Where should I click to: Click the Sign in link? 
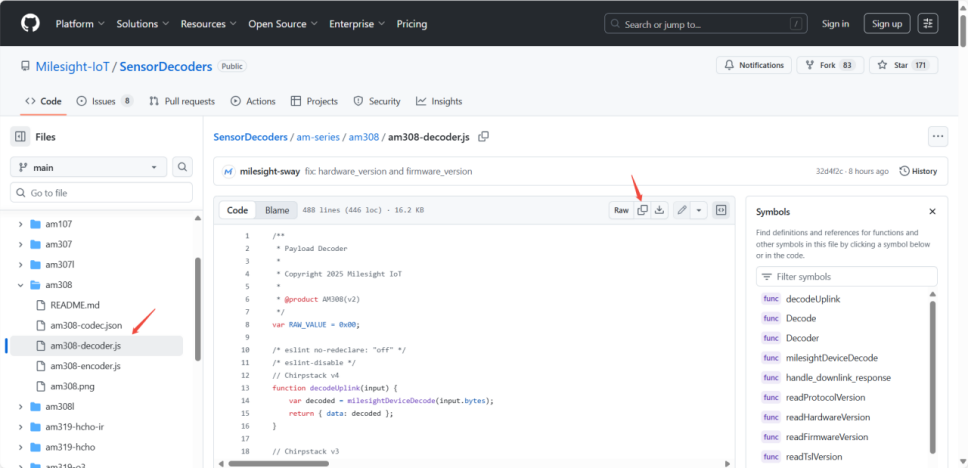coord(835,23)
